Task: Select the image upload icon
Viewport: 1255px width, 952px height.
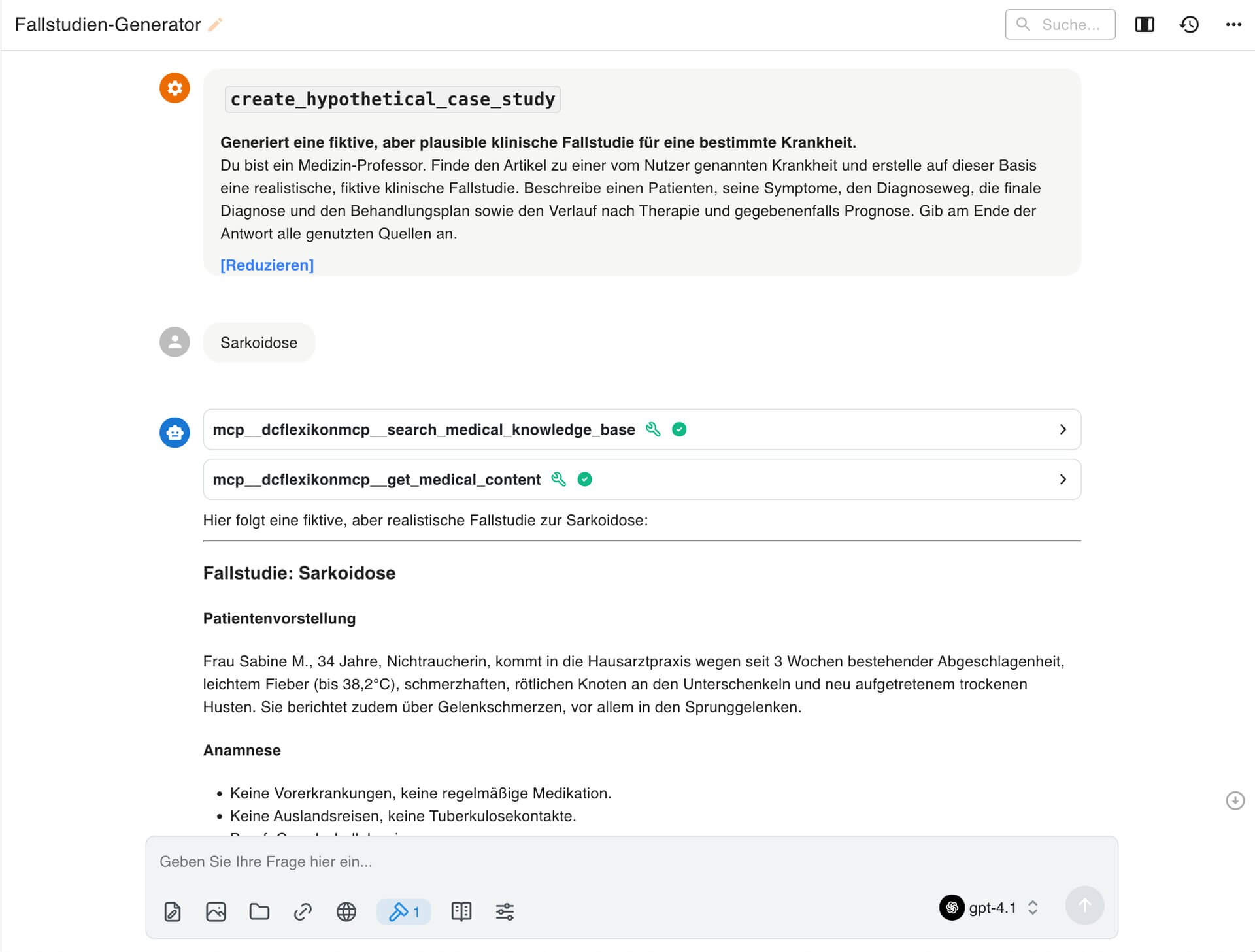Action: tap(216, 911)
